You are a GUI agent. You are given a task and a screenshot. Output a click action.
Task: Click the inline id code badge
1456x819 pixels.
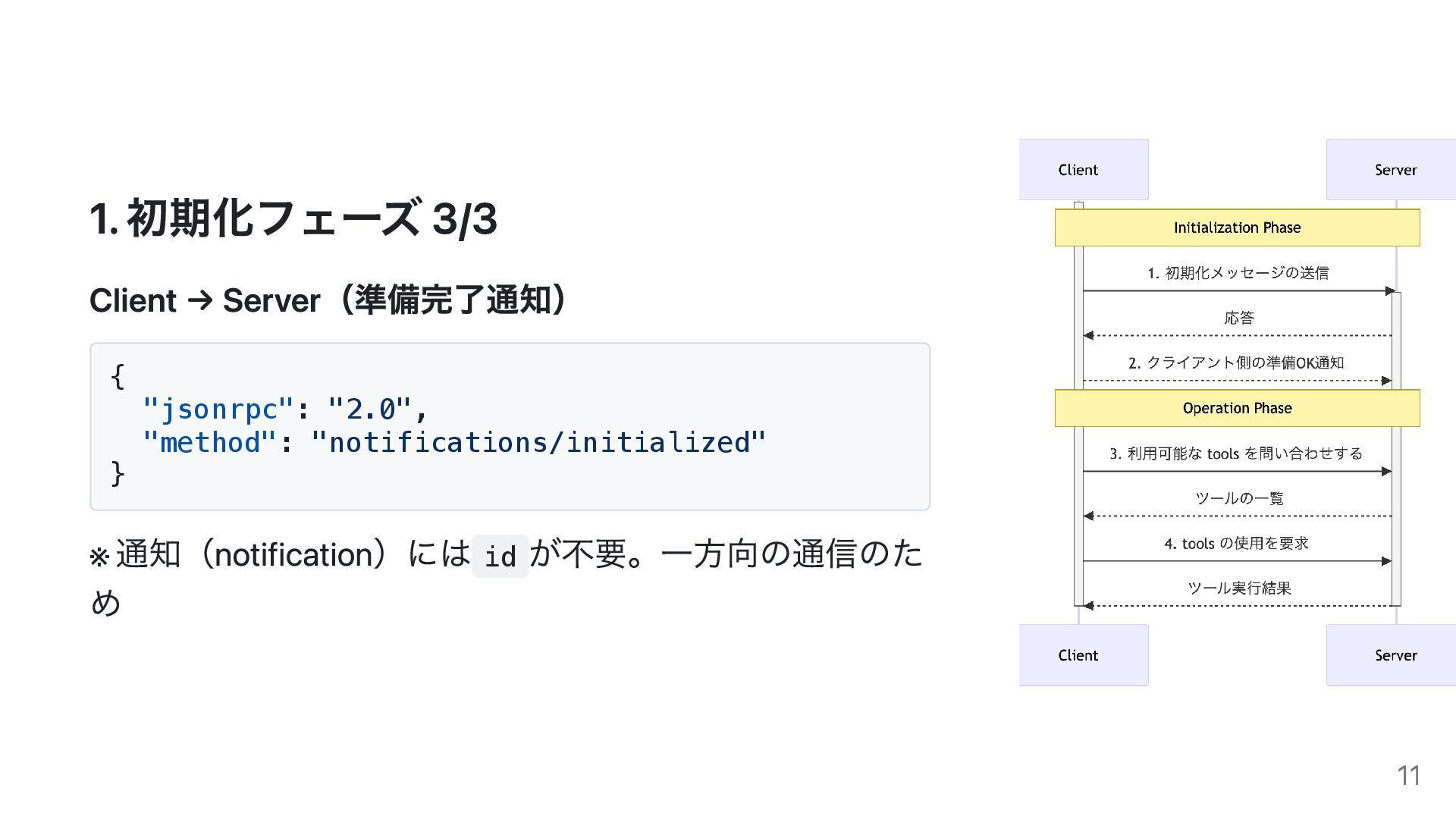[x=500, y=556]
